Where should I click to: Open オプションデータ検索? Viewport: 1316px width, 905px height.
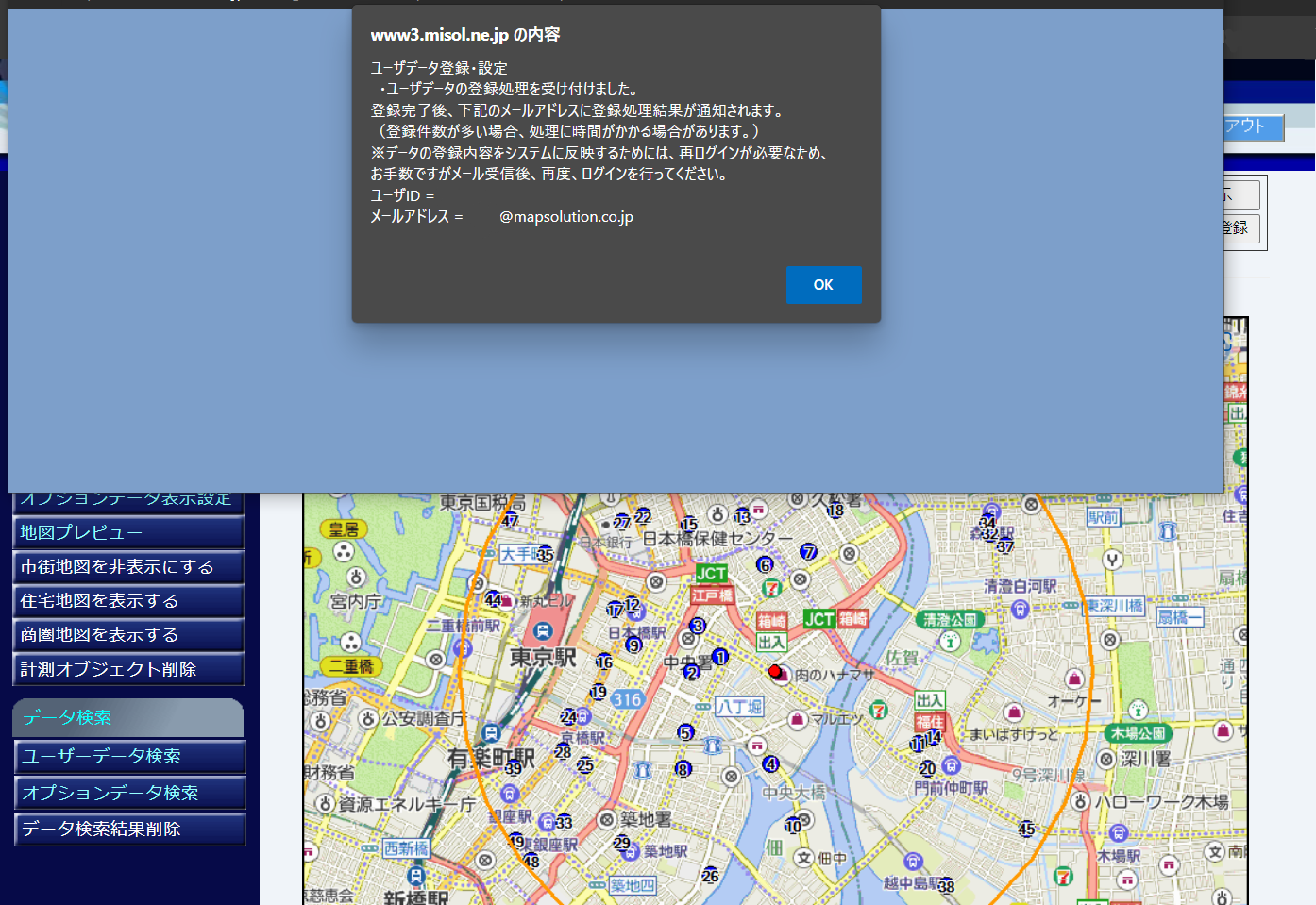[x=129, y=793]
